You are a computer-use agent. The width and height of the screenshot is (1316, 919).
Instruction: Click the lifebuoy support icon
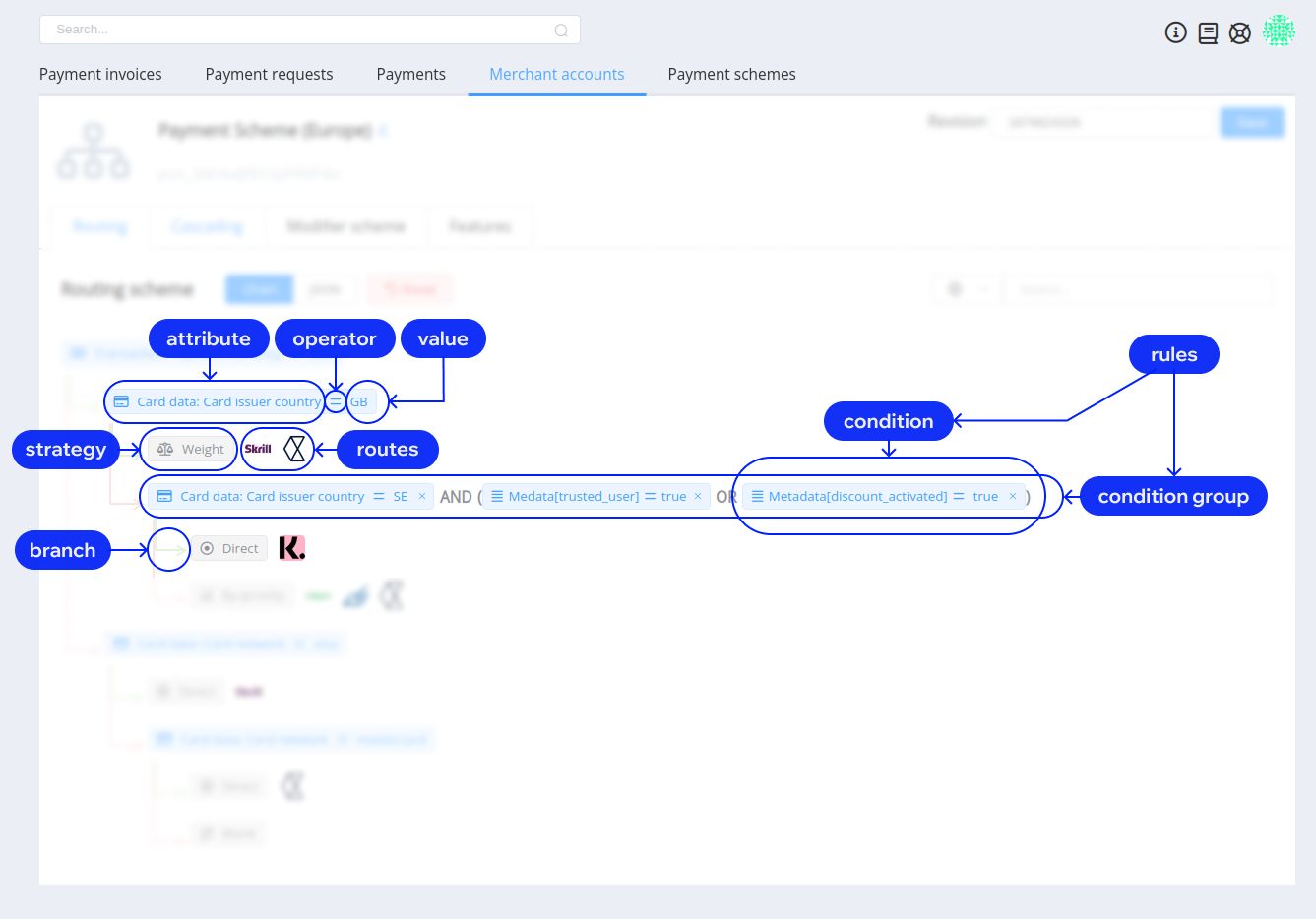(x=1239, y=32)
